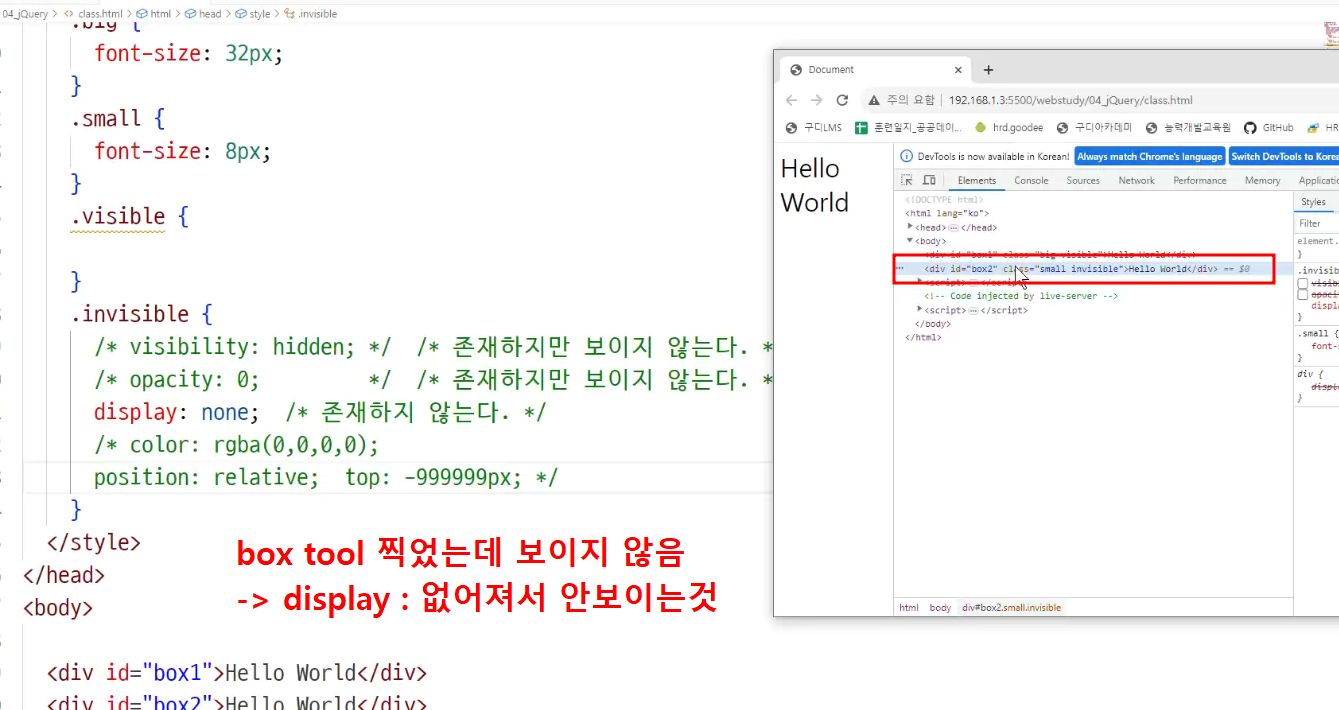Open the 구디아카데미 bookmark
This screenshot has height=710, width=1339.
click(x=1094, y=128)
